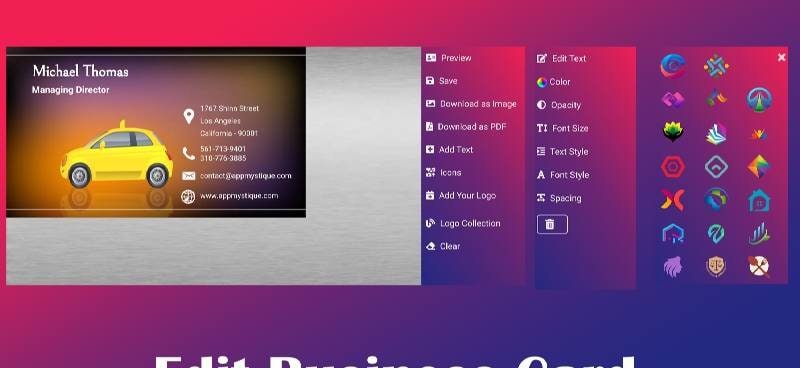The image size is (800, 368).
Task: Open the Logo Collection
Action: coord(463,223)
